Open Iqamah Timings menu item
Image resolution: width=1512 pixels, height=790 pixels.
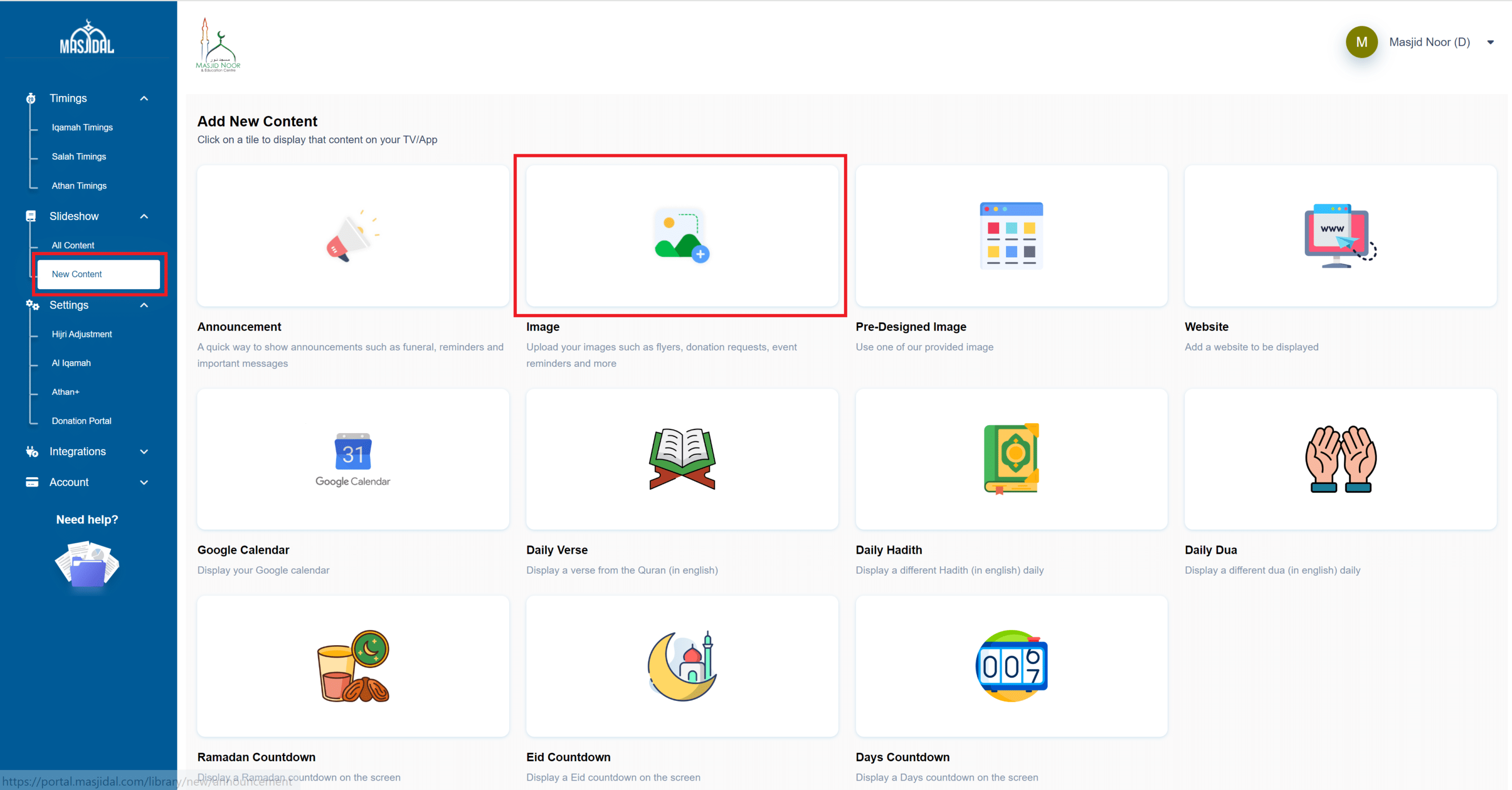(82, 128)
